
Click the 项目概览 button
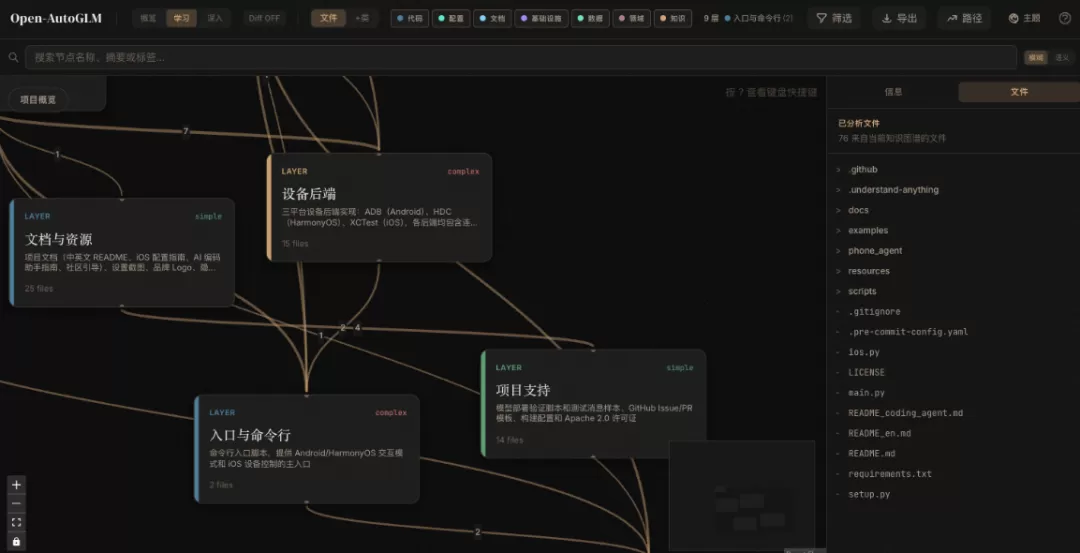(38, 100)
